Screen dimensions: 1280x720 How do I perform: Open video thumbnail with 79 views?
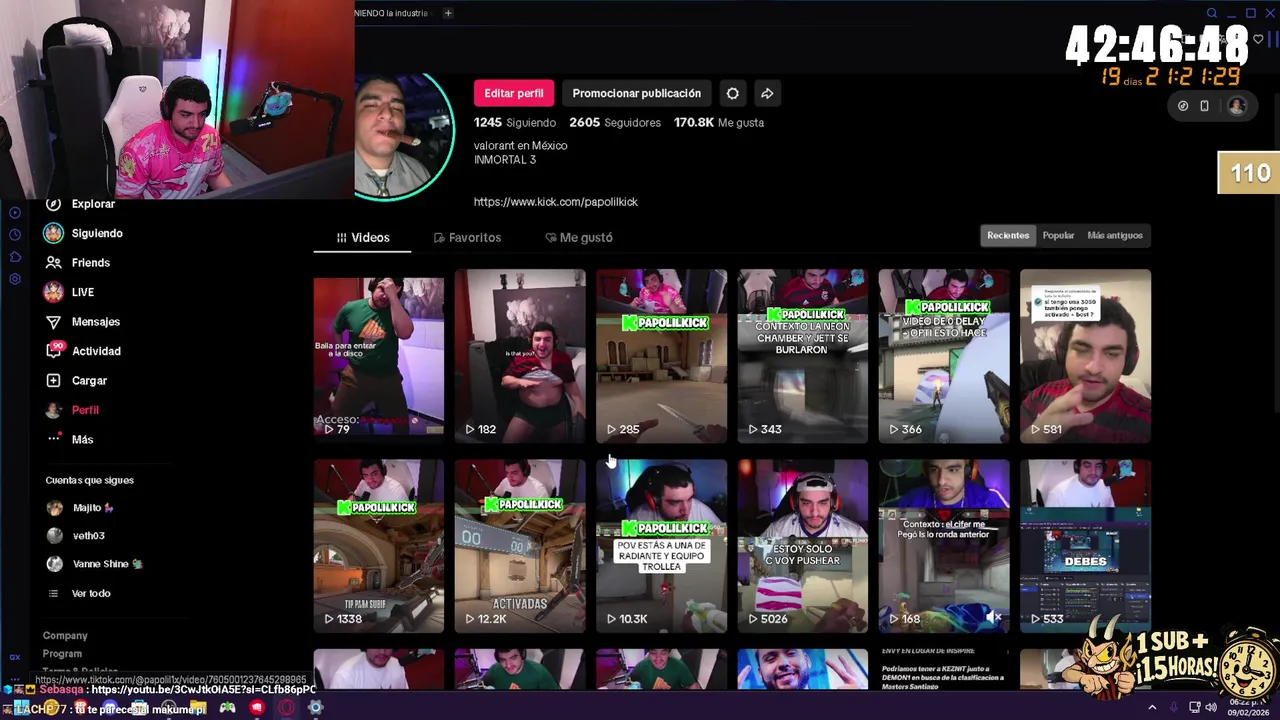pyautogui.click(x=379, y=356)
